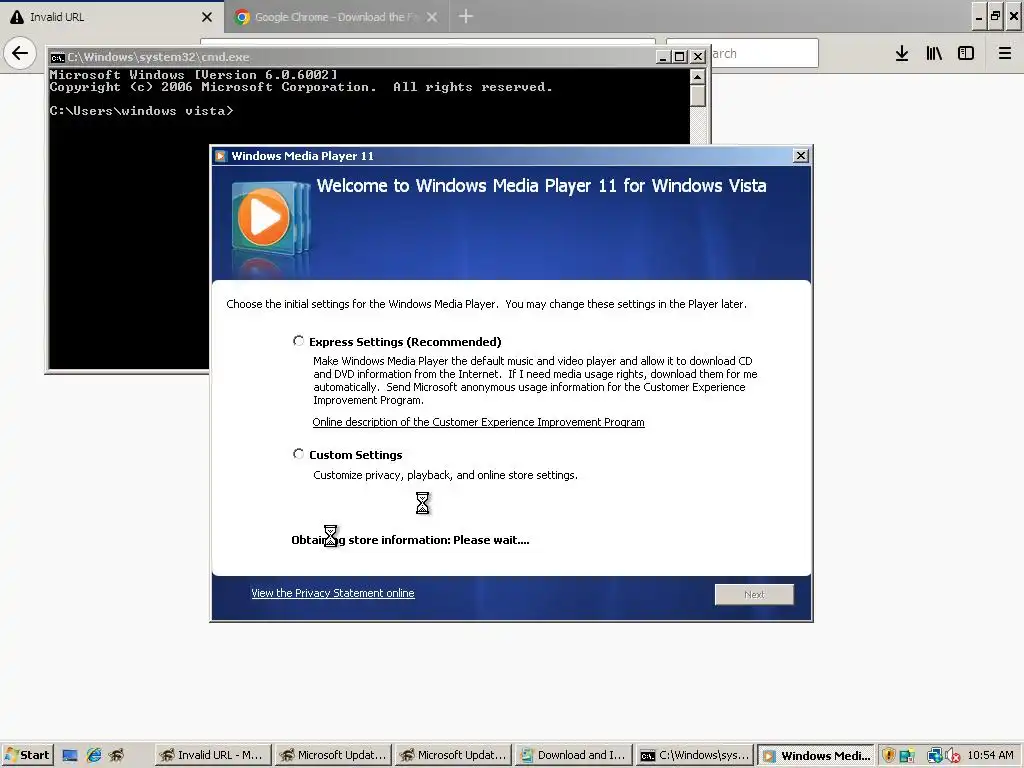
Task: Click Windows Media Player title bar icon
Action: pyautogui.click(x=221, y=155)
